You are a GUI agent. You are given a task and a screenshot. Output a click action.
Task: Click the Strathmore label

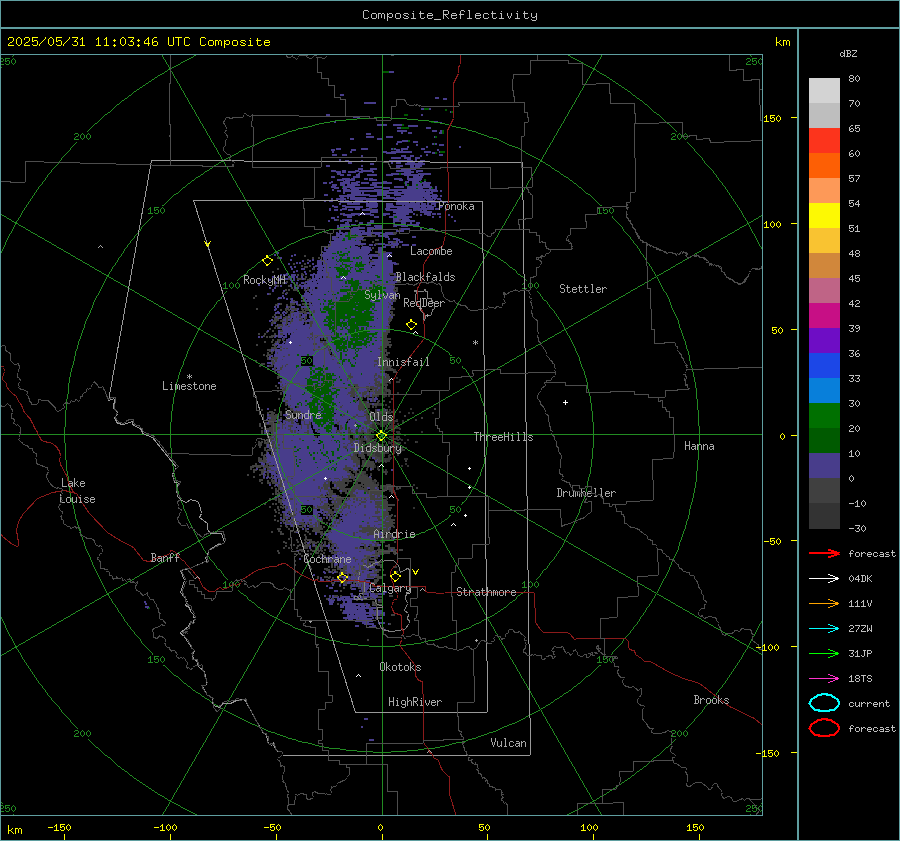pyautogui.click(x=486, y=592)
